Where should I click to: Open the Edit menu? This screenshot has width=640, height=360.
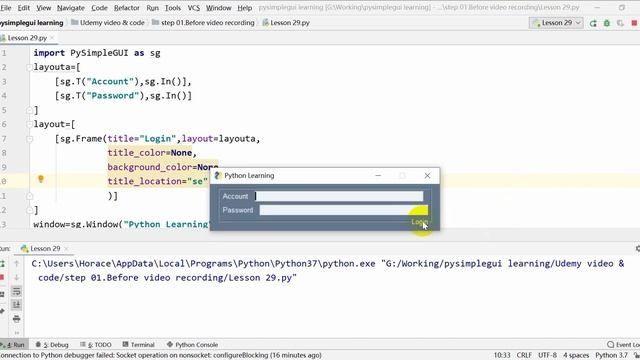24,8
